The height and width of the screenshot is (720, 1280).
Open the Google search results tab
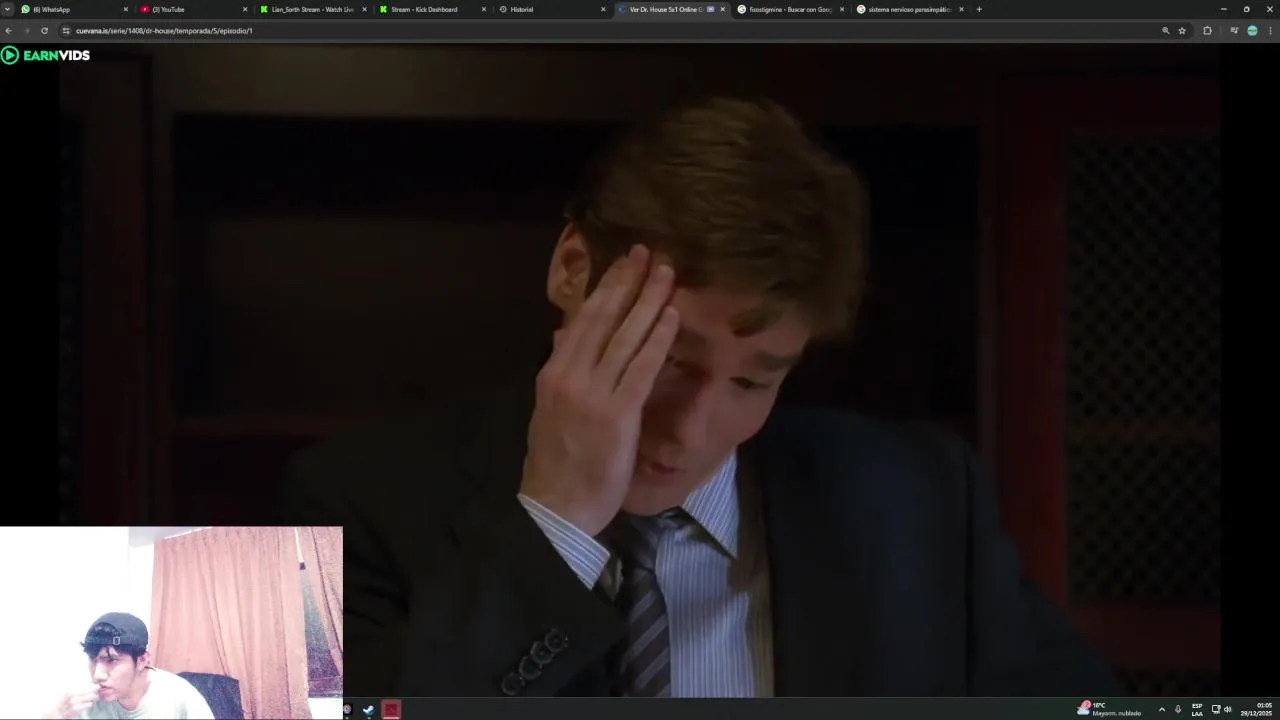point(790,9)
